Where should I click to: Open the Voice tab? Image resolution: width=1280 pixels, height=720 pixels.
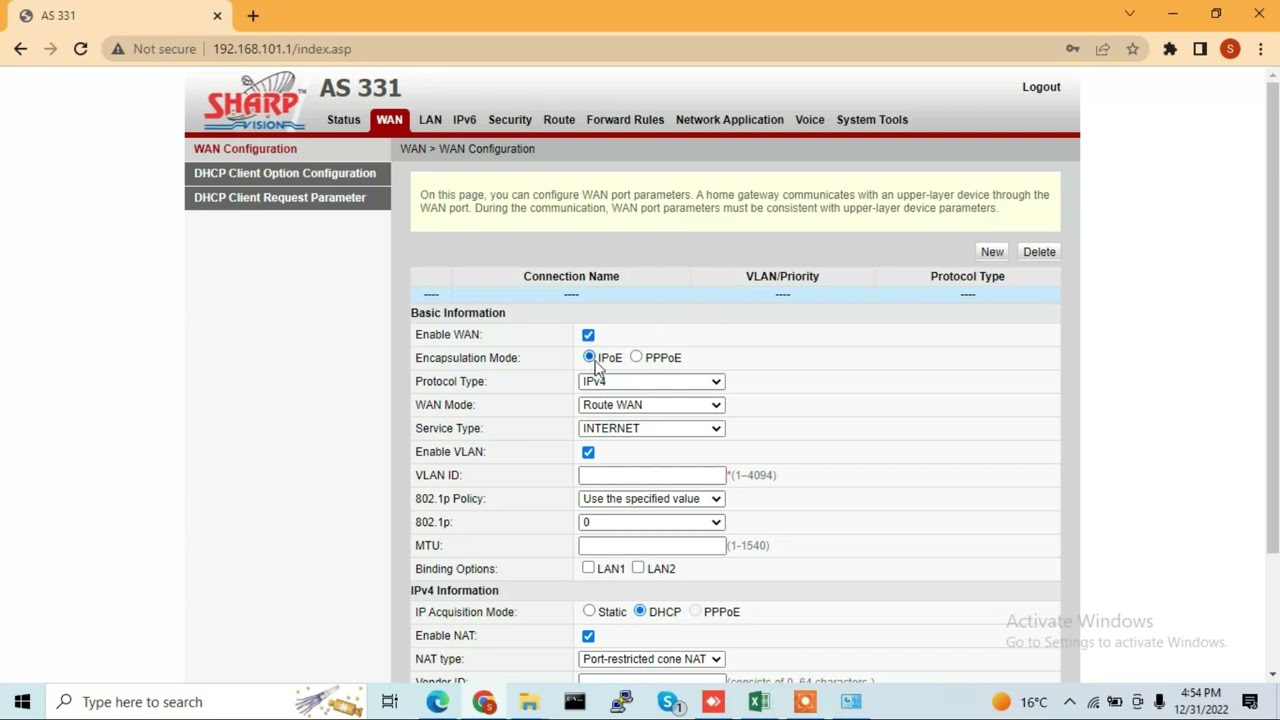click(810, 119)
